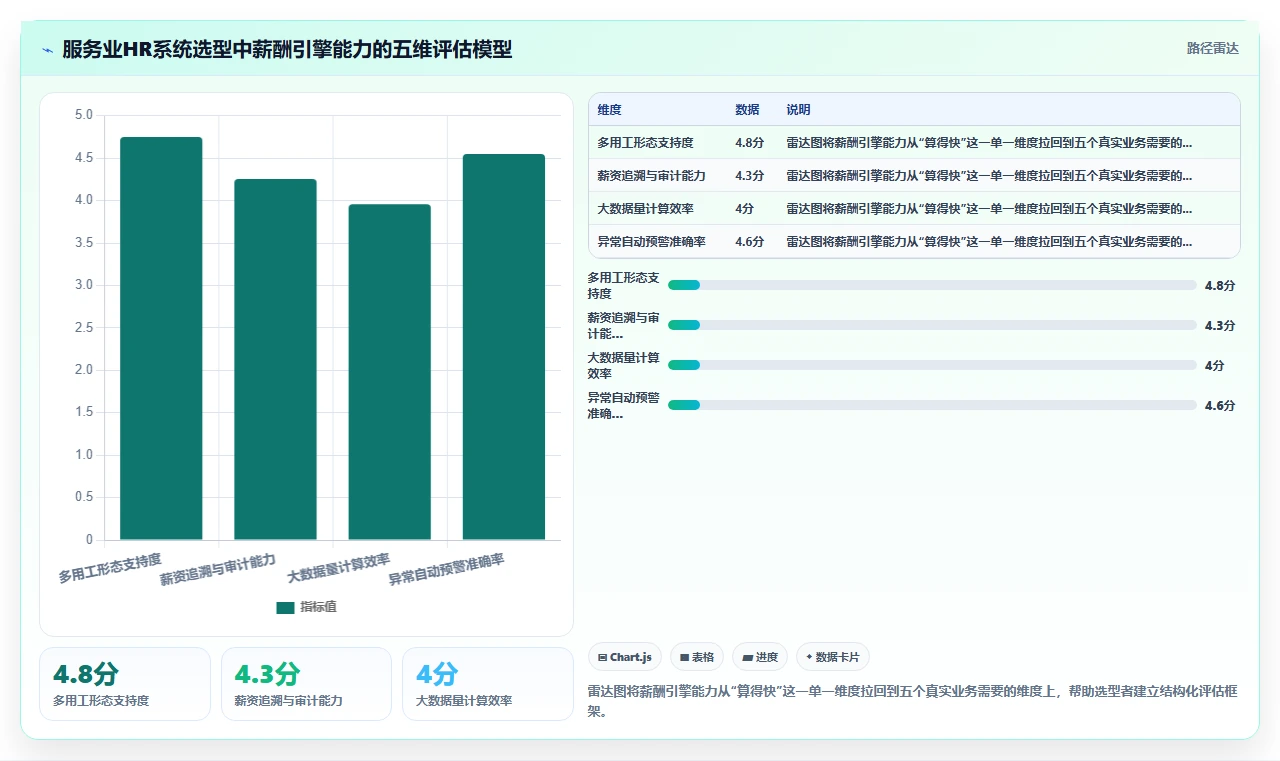Open the 4.3分 薪资追溯与审计能力 data card
Image resolution: width=1280 pixels, height=761 pixels.
tap(306, 684)
